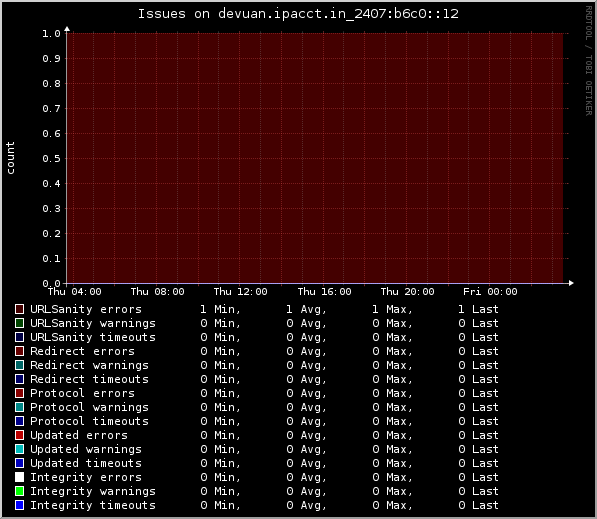Click the Integrity warnings bright green swatch
597x519 pixels.
(19, 491)
